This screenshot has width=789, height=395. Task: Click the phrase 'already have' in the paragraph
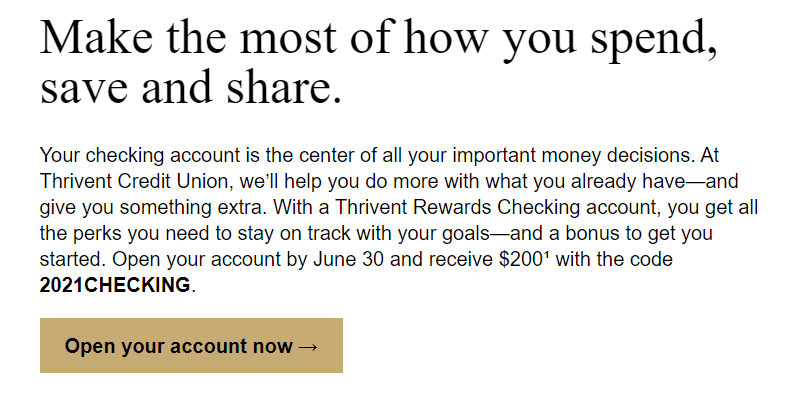point(628,181)
